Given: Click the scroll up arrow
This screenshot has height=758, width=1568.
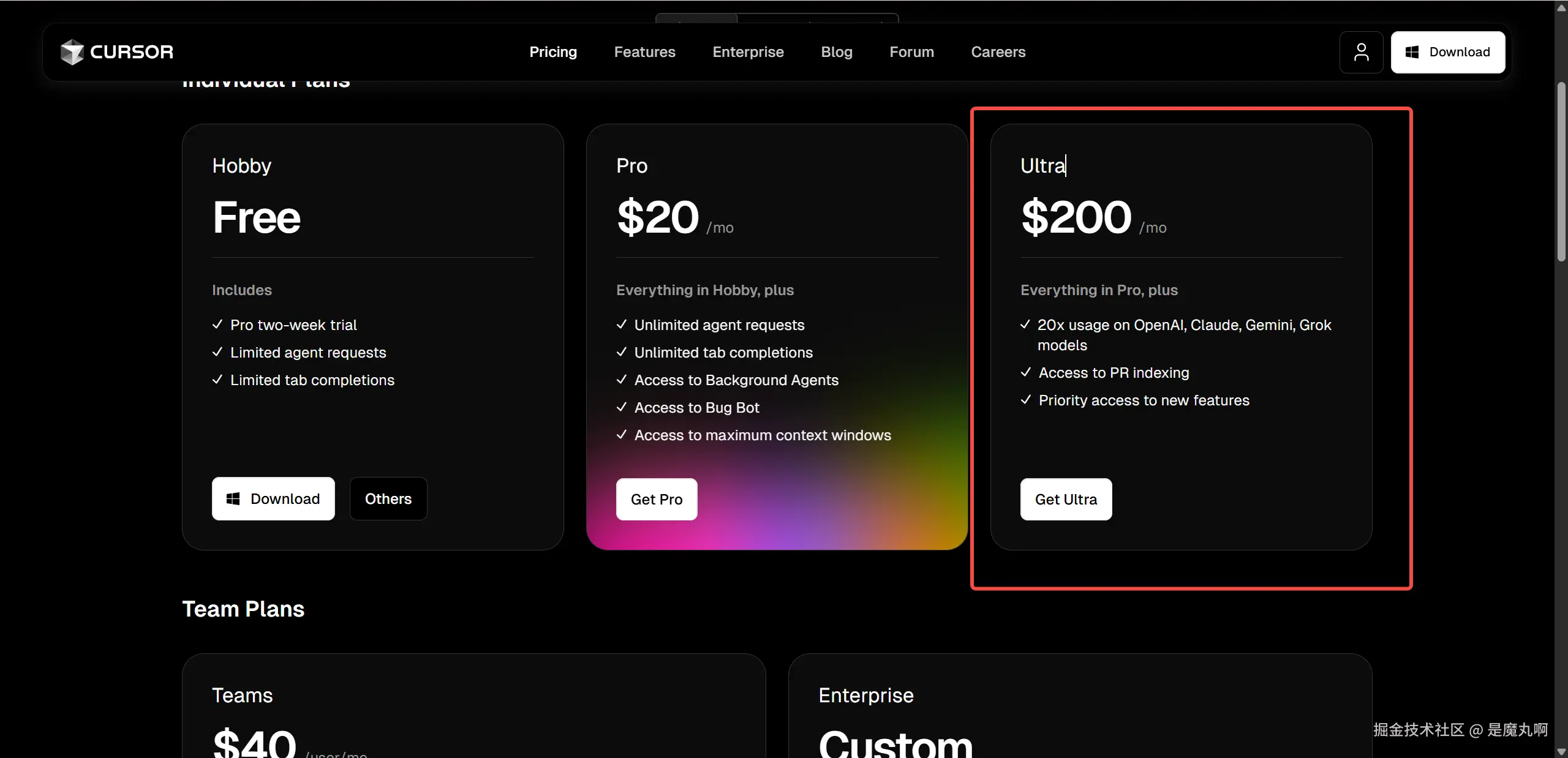Looking at the screenshot, I should 1561,8.
